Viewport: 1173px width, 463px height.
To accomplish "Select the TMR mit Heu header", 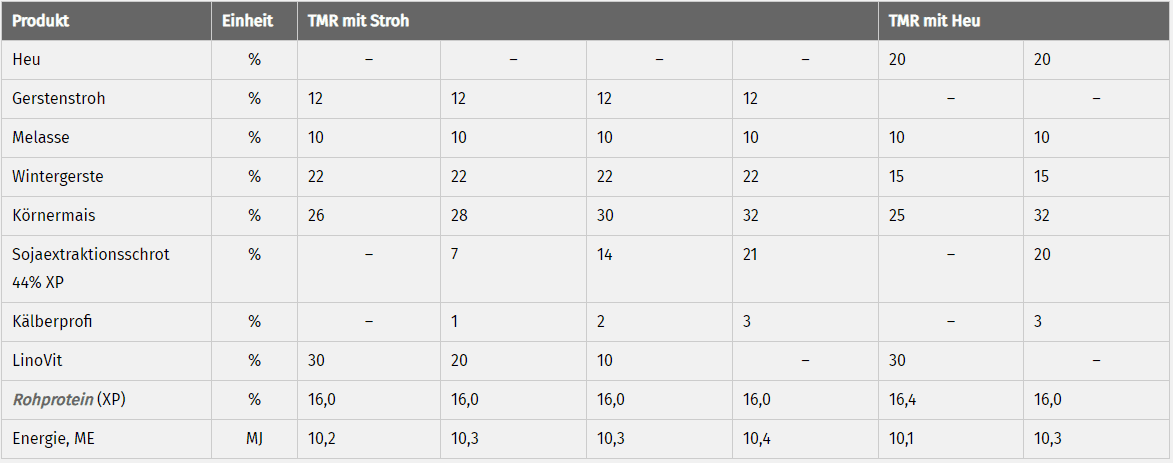I will pyautogui.click(x=934, y=20).
